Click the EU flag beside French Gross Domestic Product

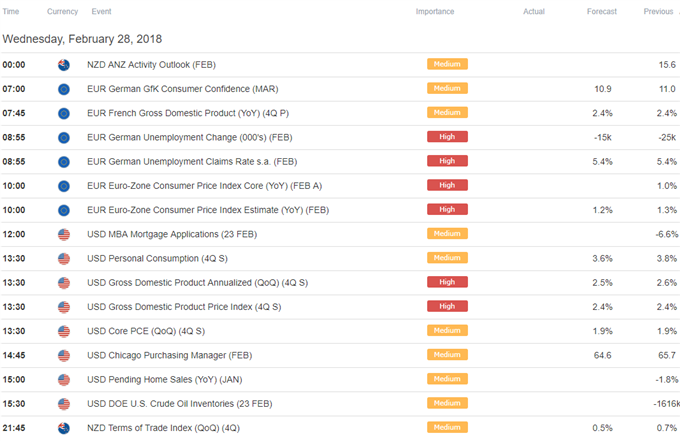click(x=64, y=114)
